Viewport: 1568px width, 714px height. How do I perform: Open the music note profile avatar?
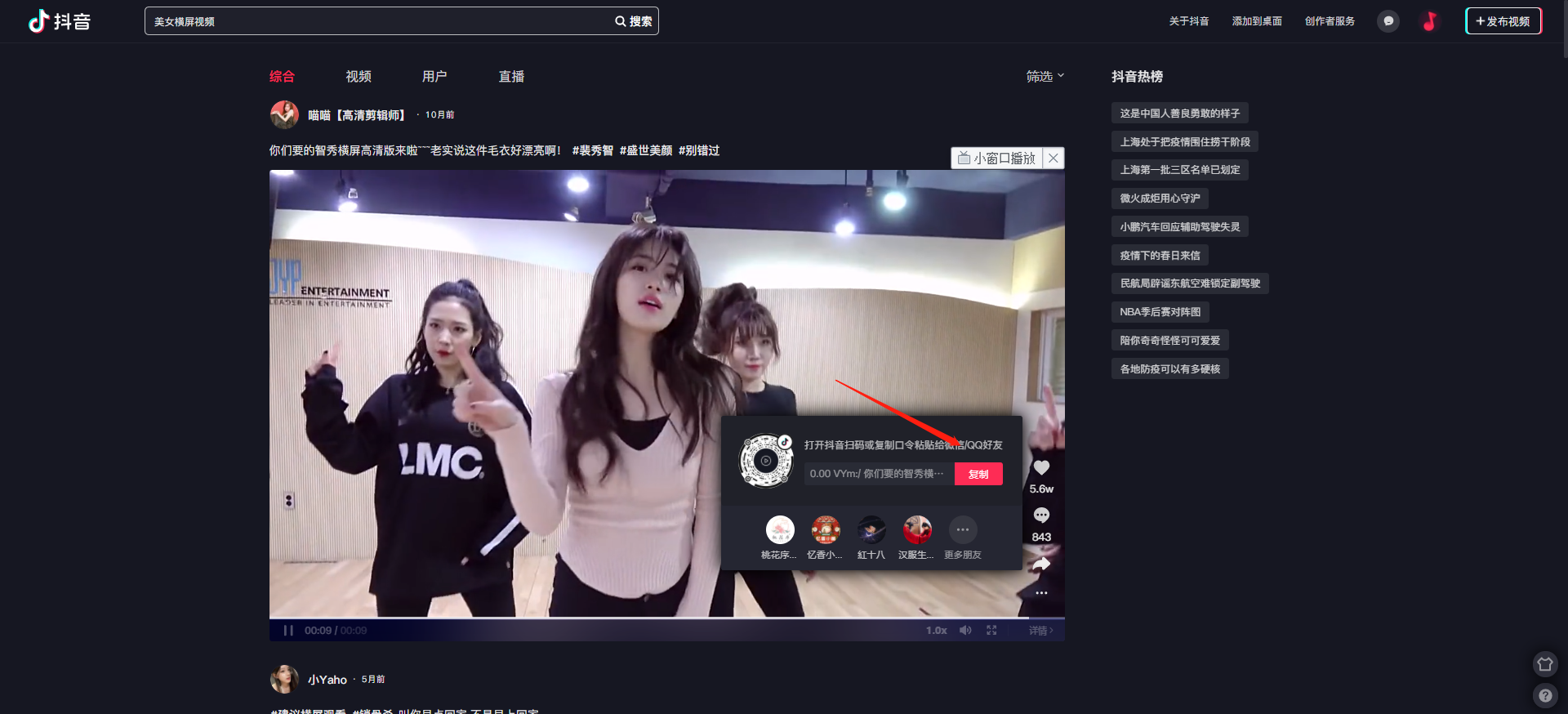[x=1430, y=21]
